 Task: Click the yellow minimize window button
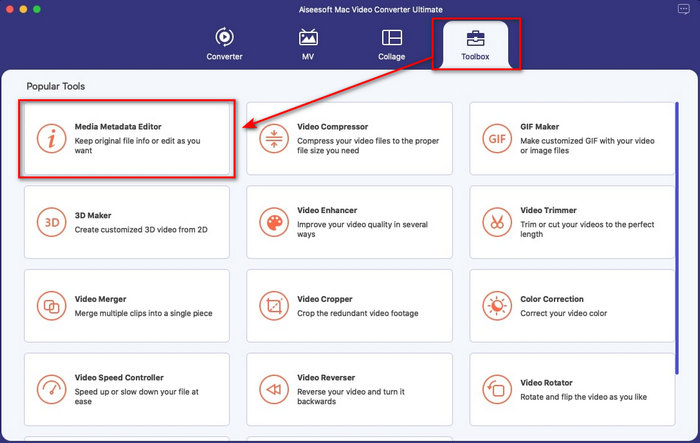23,9
